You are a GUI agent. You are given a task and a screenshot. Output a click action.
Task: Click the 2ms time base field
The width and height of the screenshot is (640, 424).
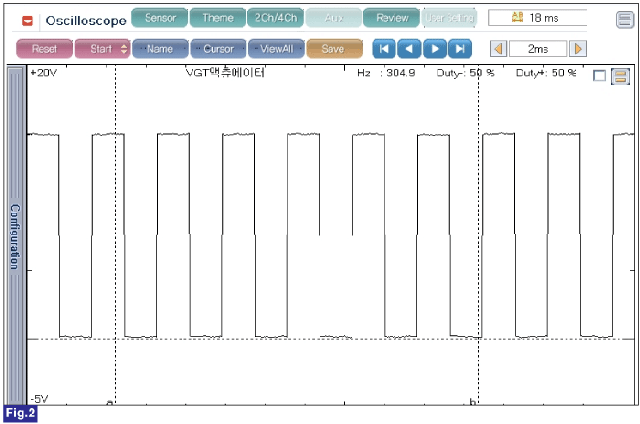point(538,49)
